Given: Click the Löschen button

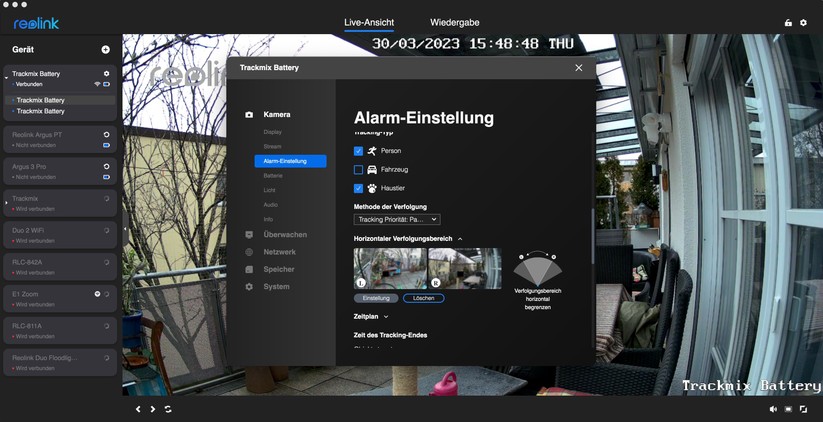Looking at the screenshot, I should [x=424, y=298].
